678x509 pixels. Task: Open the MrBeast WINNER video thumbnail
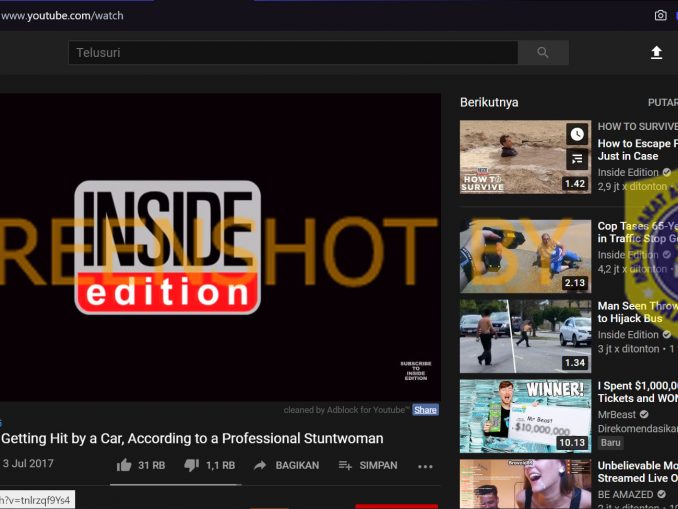(x=525, y=416)
